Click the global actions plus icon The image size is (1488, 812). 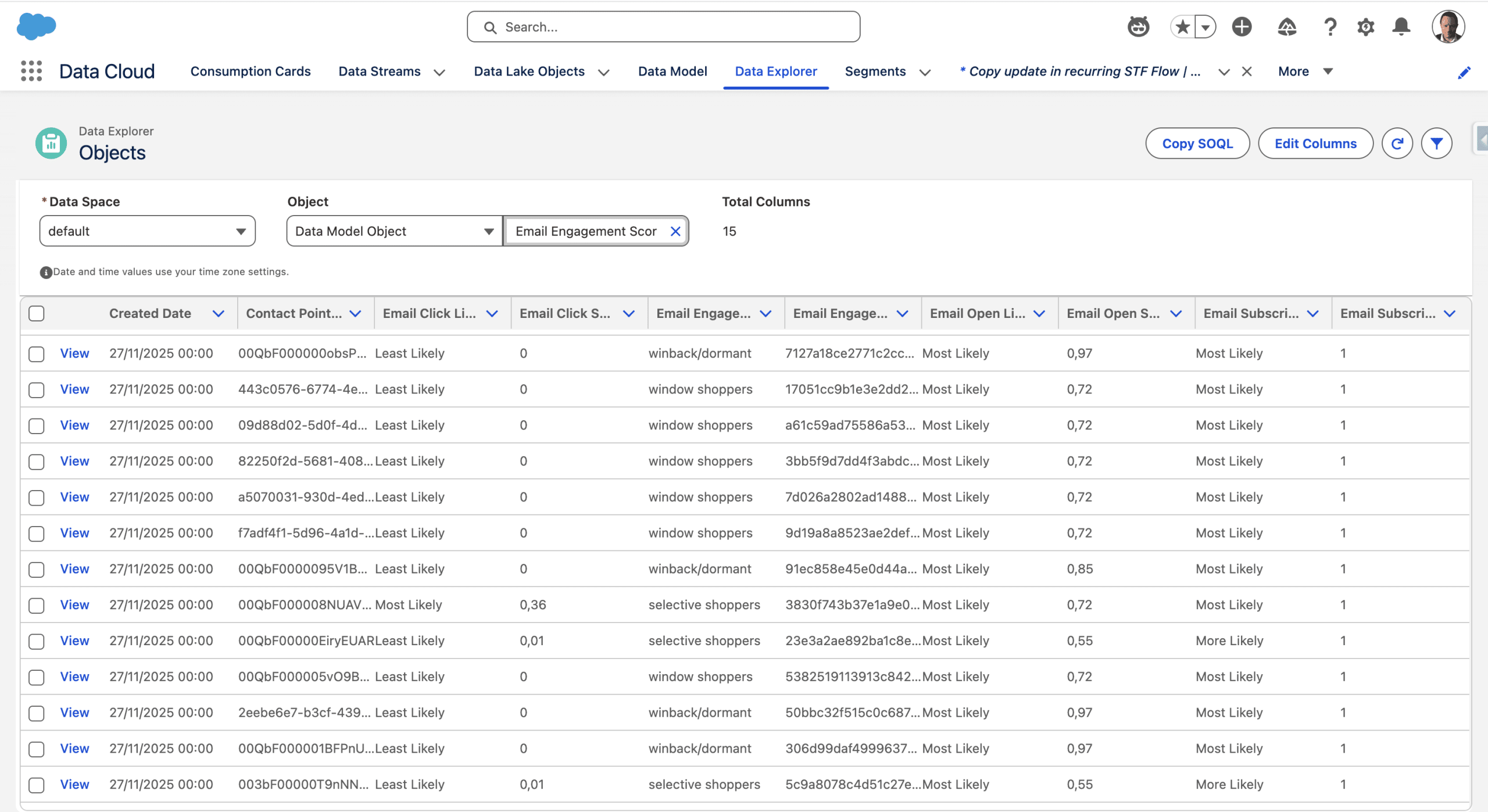point(1242,27)
